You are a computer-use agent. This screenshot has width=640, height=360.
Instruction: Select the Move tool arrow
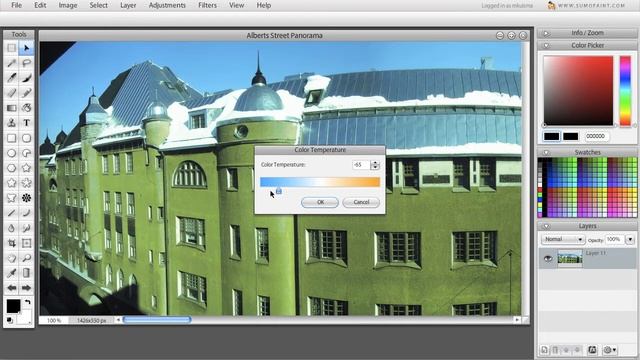click(x=27, y=48)
